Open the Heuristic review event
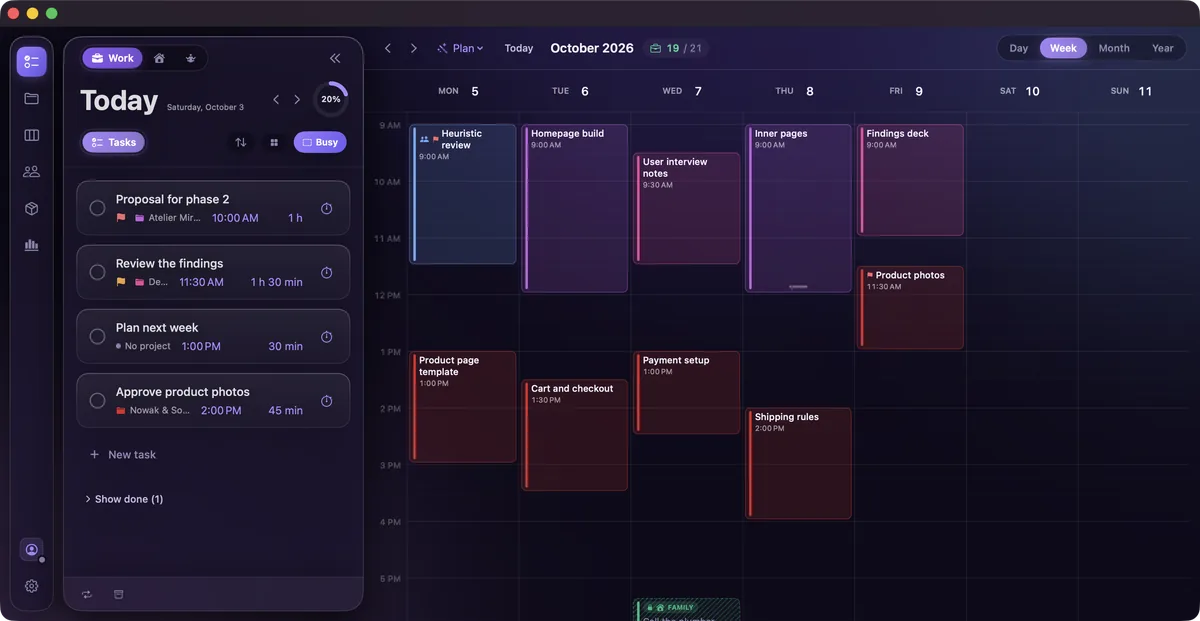This screenshot has width=1200, height=621. click(463, 194)
